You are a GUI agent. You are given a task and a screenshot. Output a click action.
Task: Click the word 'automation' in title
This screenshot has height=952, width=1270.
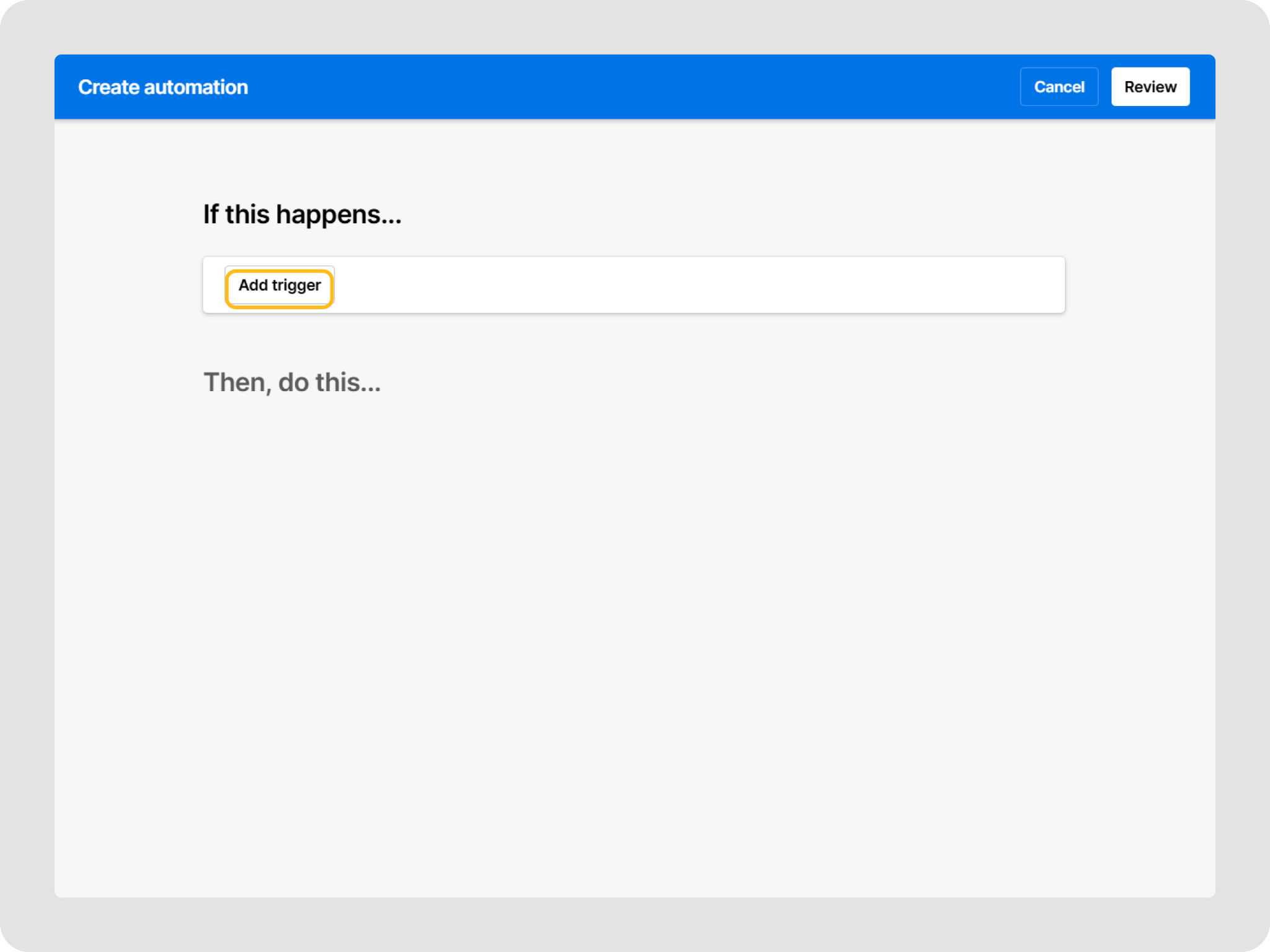pos(196,87)
